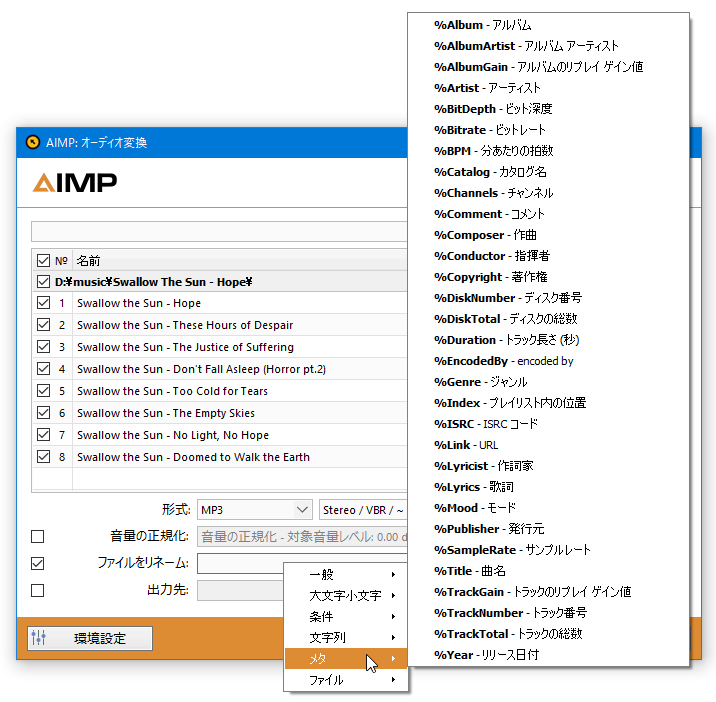
Task: Pick the %EncodedBy macro
Action: pyautogui.click(x=548, y=361)
